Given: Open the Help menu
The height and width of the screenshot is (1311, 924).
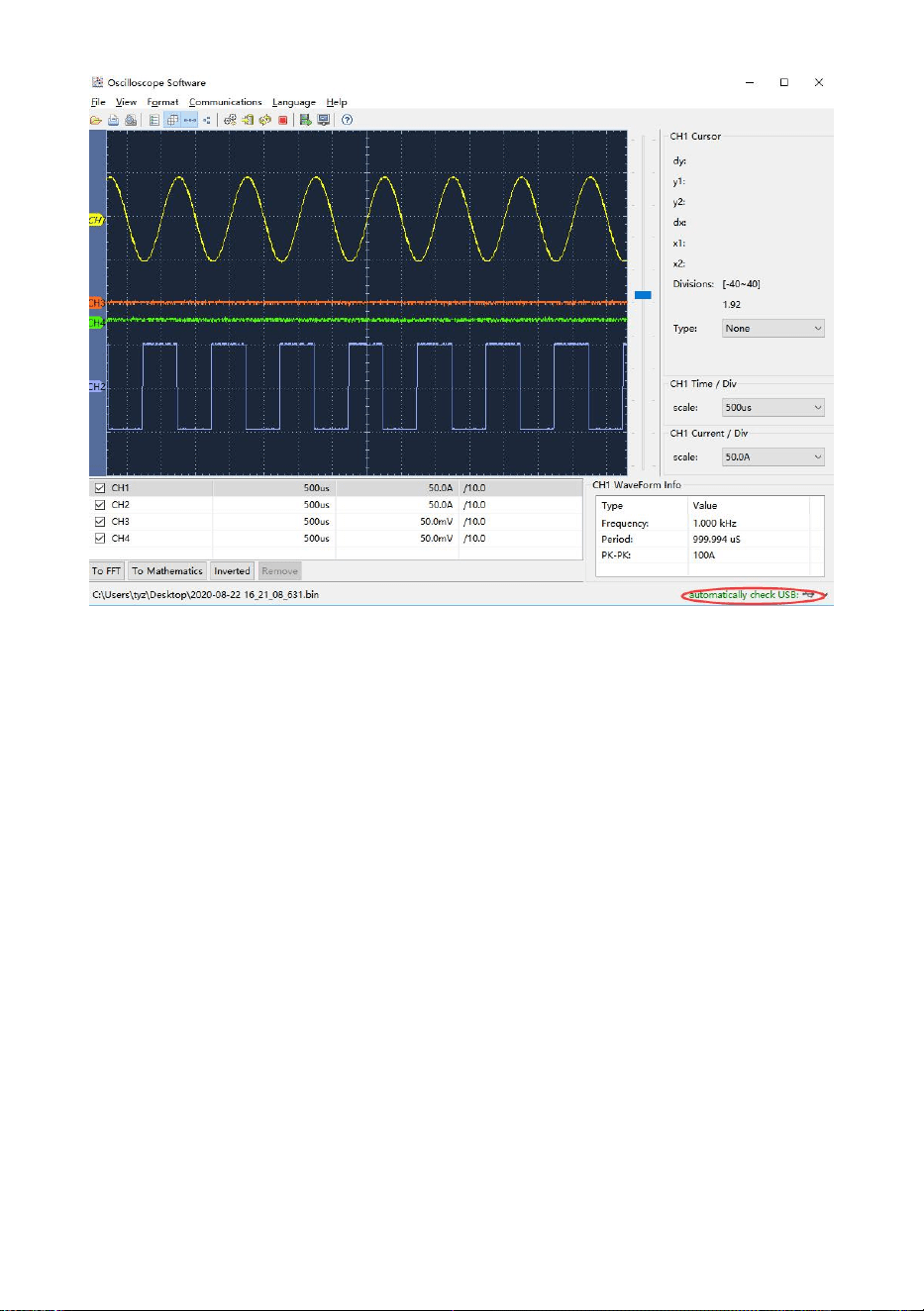Looking at the screenshot, I should (x=337, y=102).
